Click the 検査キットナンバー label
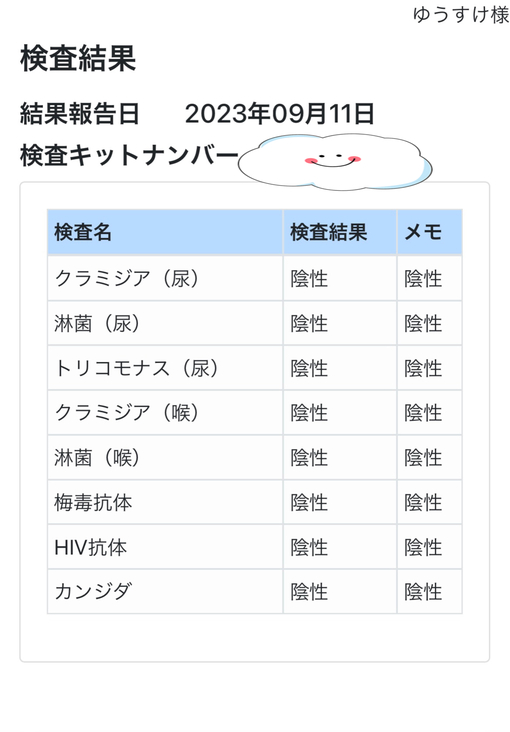Image resolution: width=510 pixels, height=732 pixels. click(x=129, y=155)
